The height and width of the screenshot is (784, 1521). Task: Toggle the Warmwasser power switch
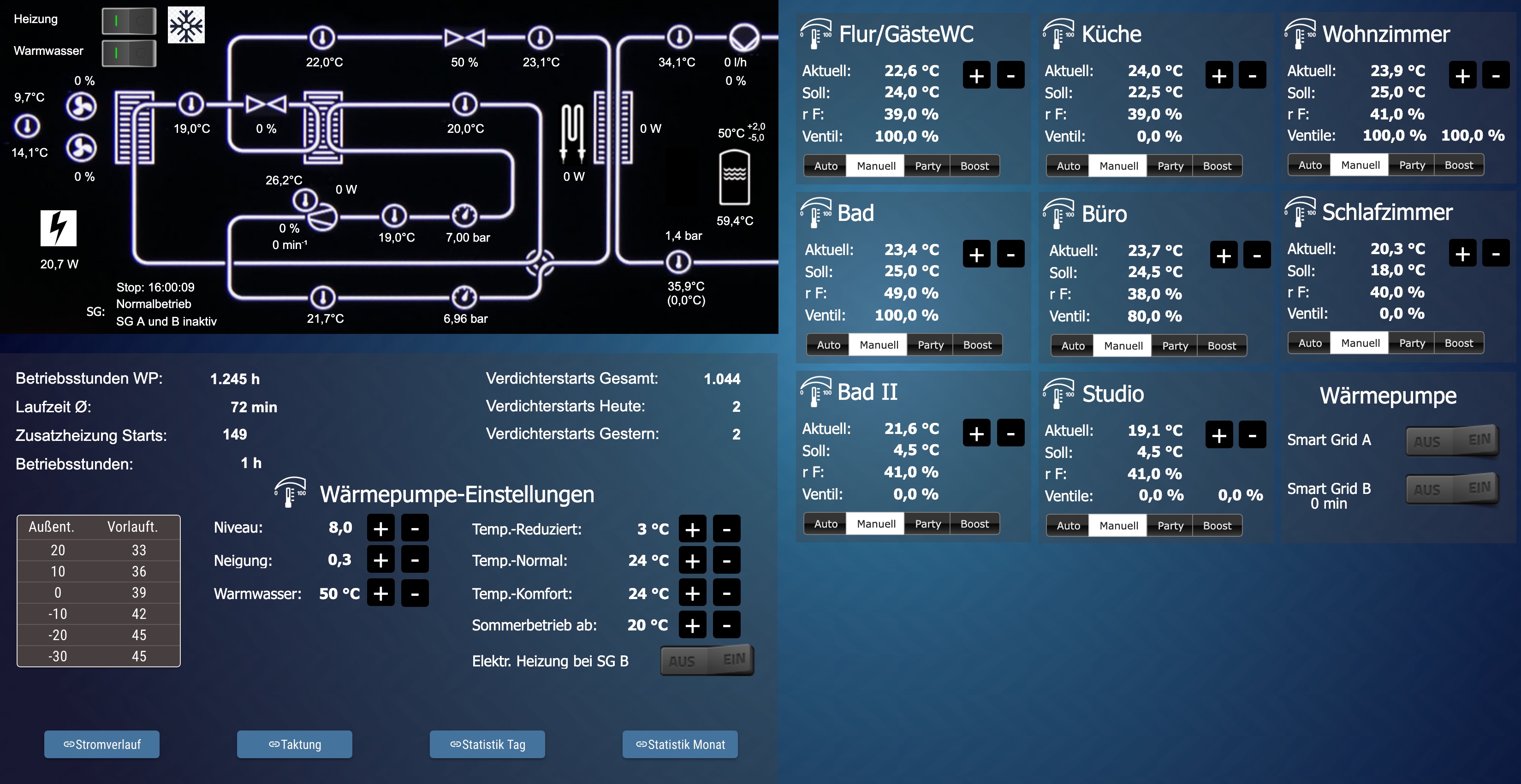tap(129, 53)
